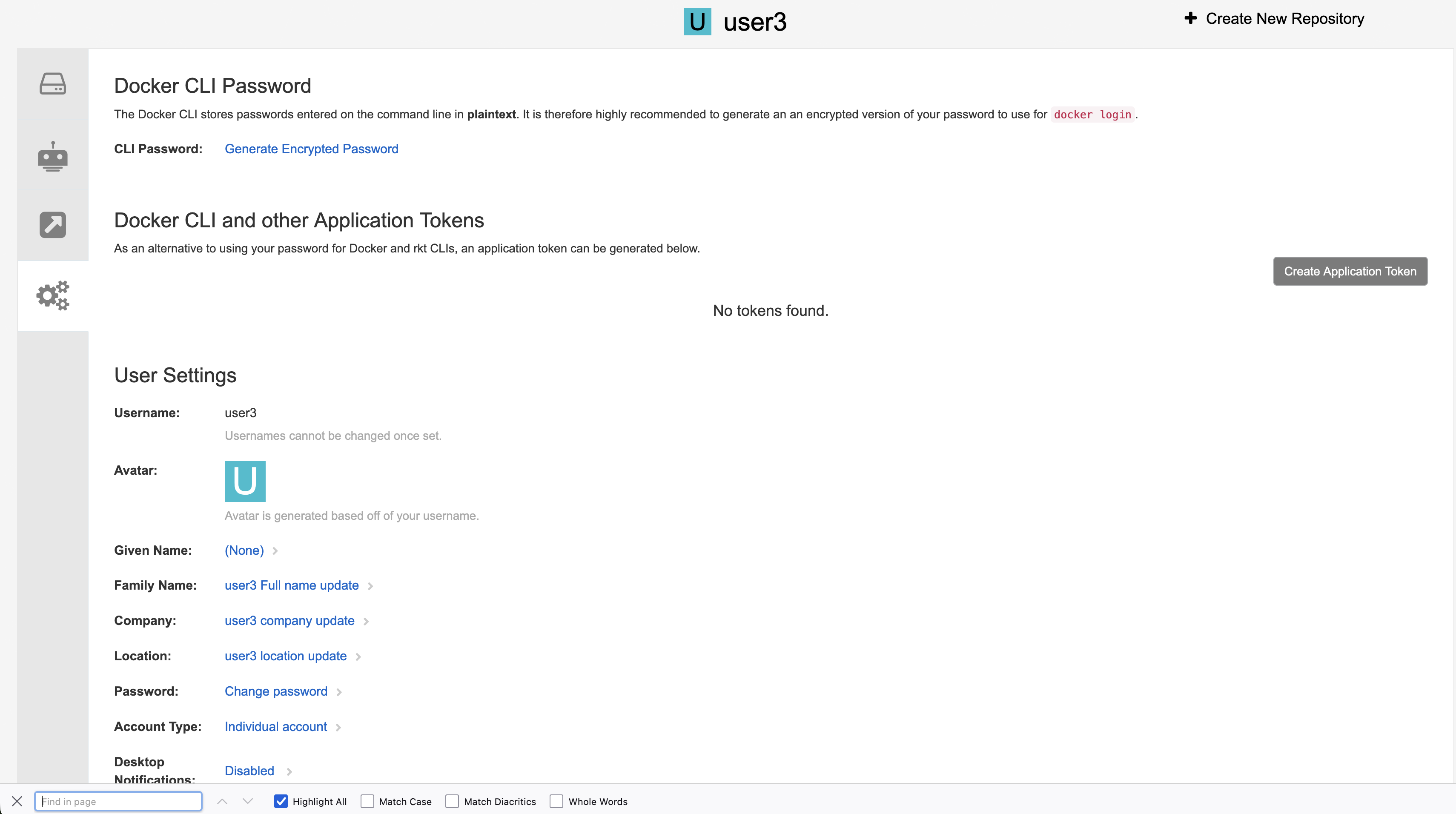Open External Logins tab with the arrow icon
The width and height of the screenshot is (1456, 814).
52,225
